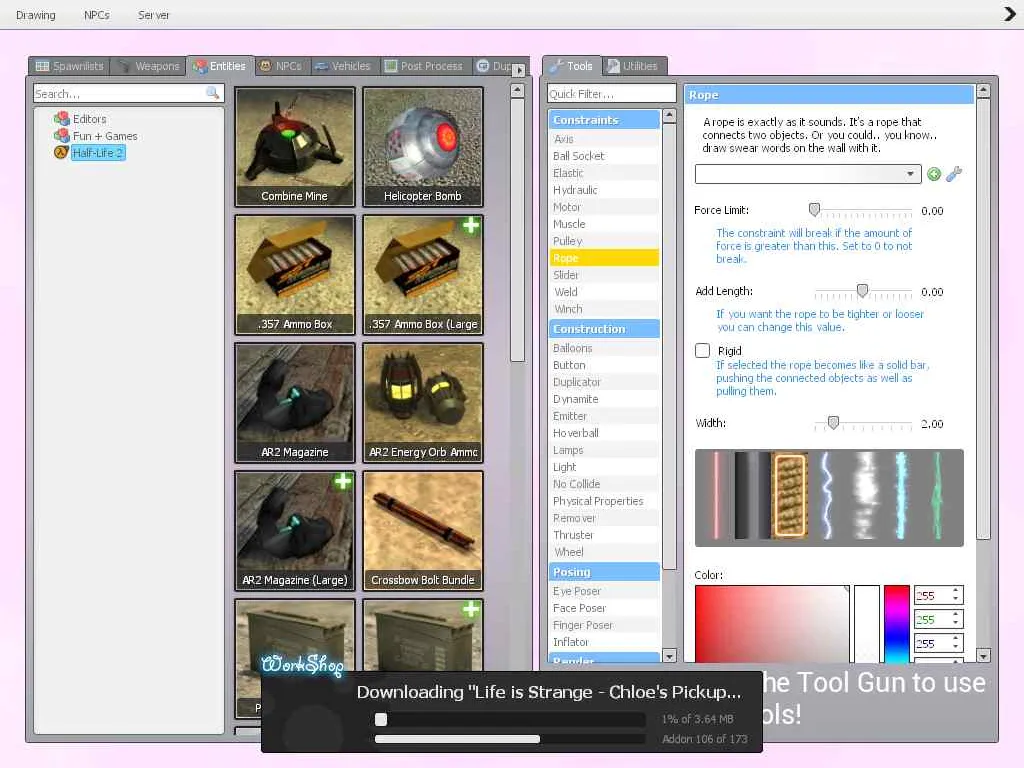Click entity list scroll-up arrow
Screen dimensions: 1024x768
pyautogui.click(x=517, y=91)
